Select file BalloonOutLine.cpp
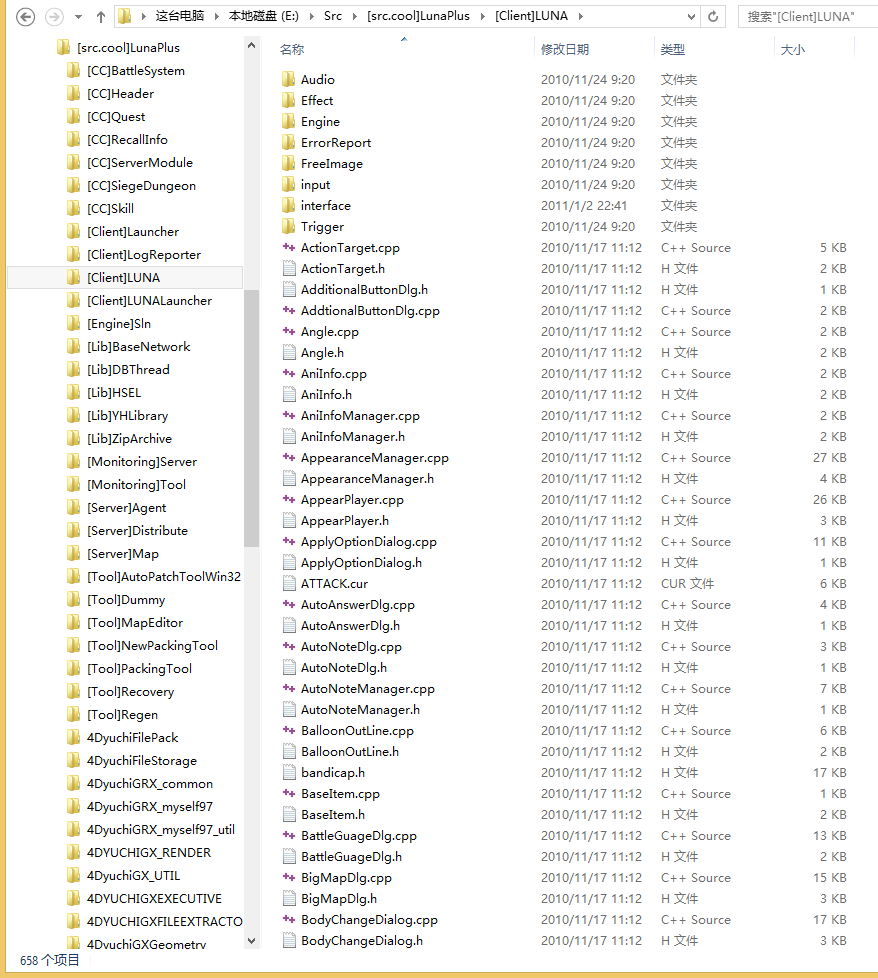Viewport: 878px width, 978px height. click(x=357, y=730)
